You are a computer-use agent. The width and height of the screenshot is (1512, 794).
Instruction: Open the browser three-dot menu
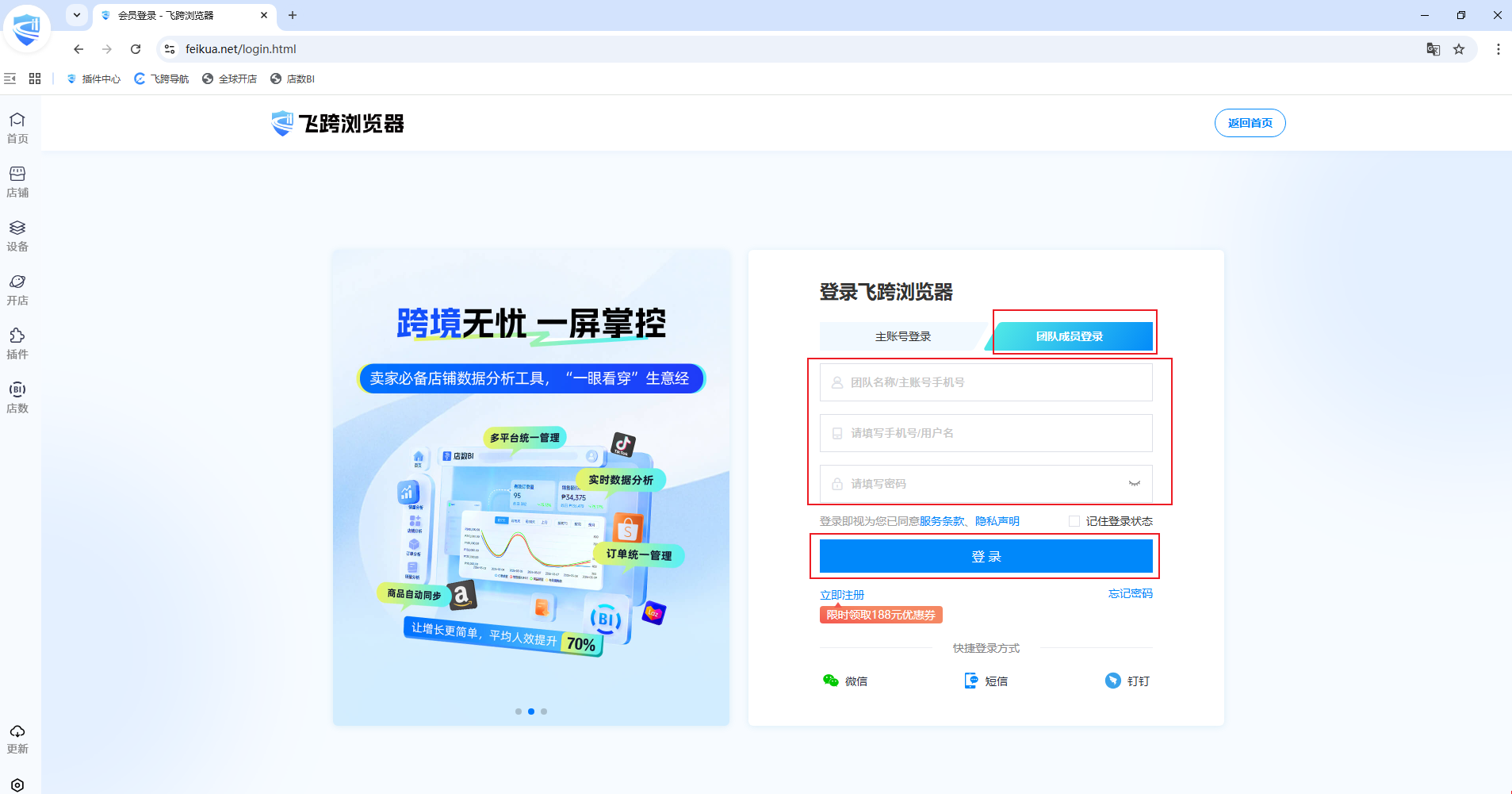tap(1498, 49)
